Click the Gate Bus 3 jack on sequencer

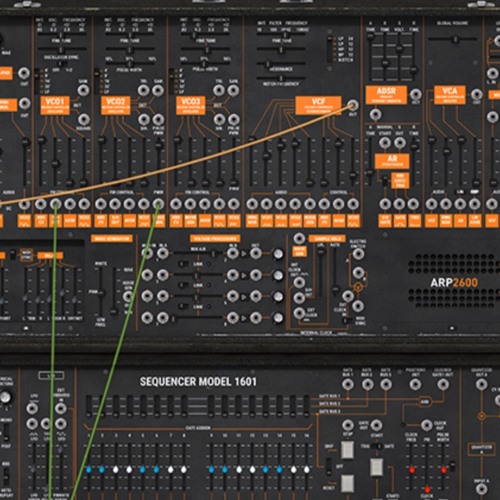click(x=386, y=384)
